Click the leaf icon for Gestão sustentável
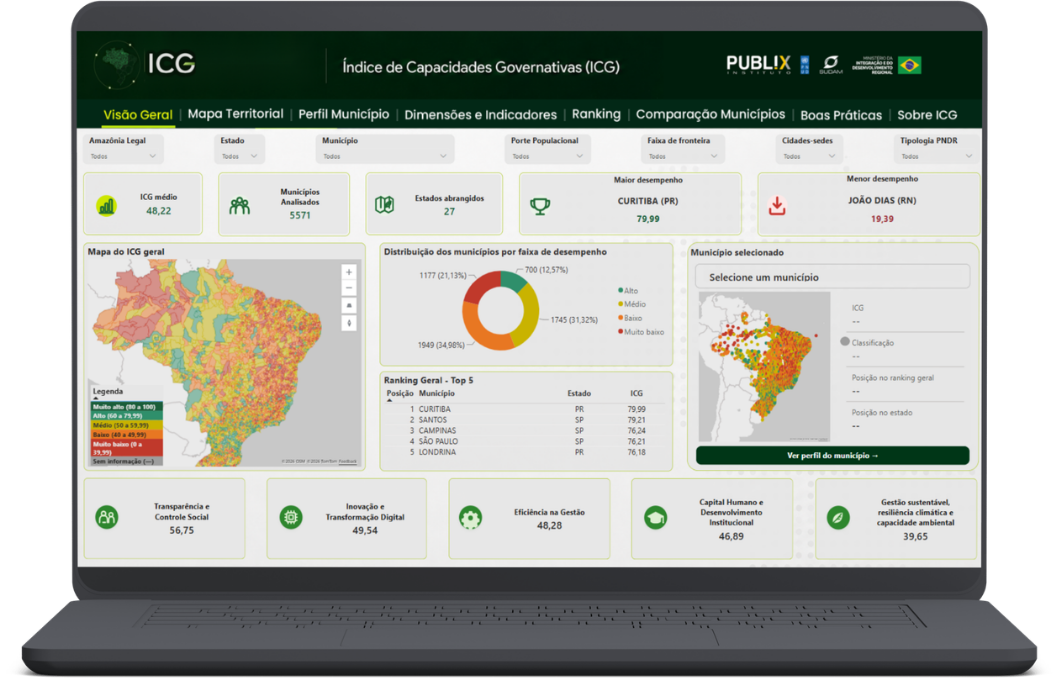 pos(838,519)
